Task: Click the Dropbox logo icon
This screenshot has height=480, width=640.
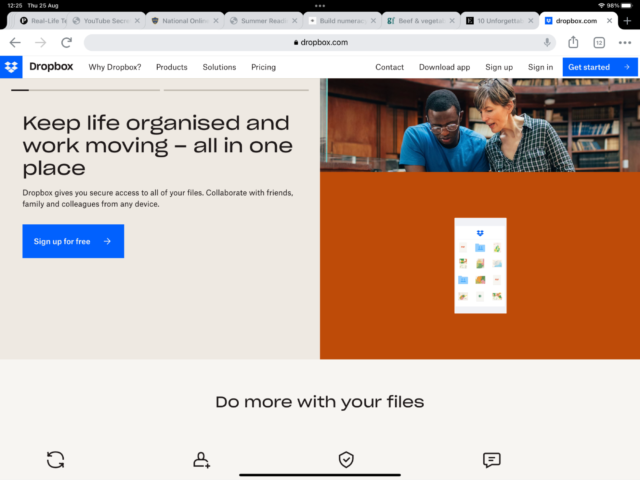Action: [11, 67]
